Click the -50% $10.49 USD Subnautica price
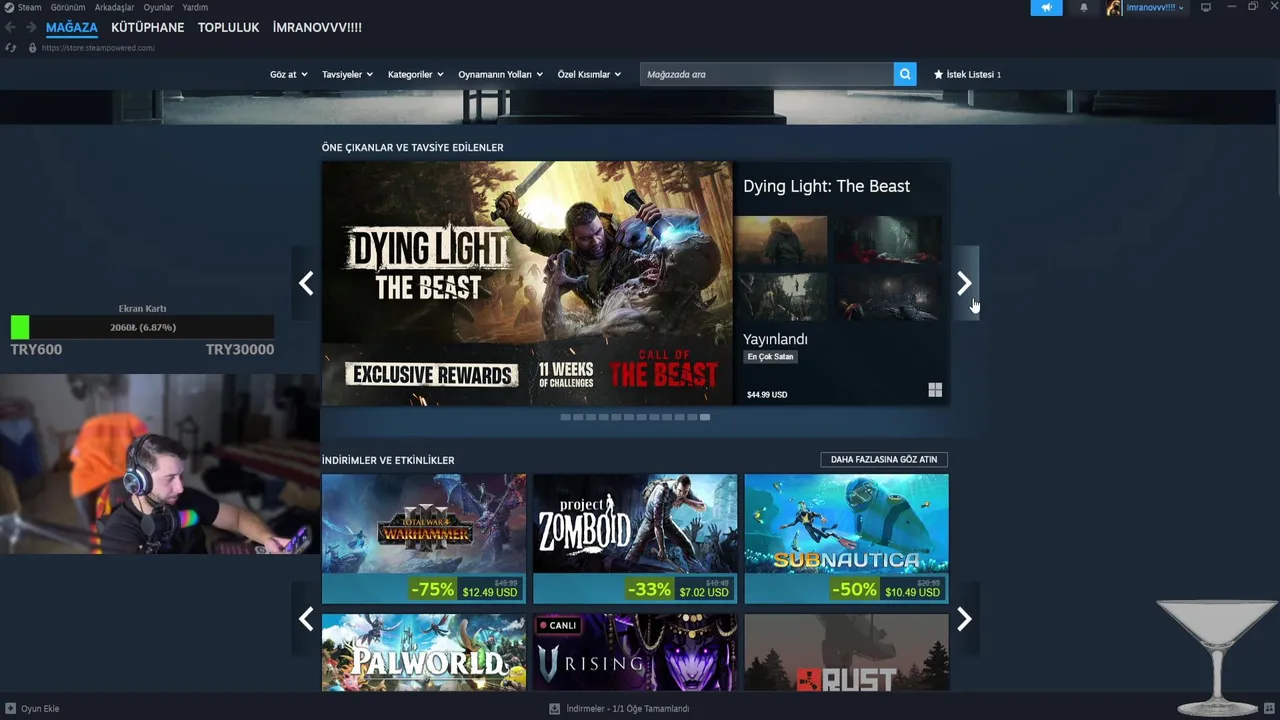1280x720 pixels. (x=887, y=590)
